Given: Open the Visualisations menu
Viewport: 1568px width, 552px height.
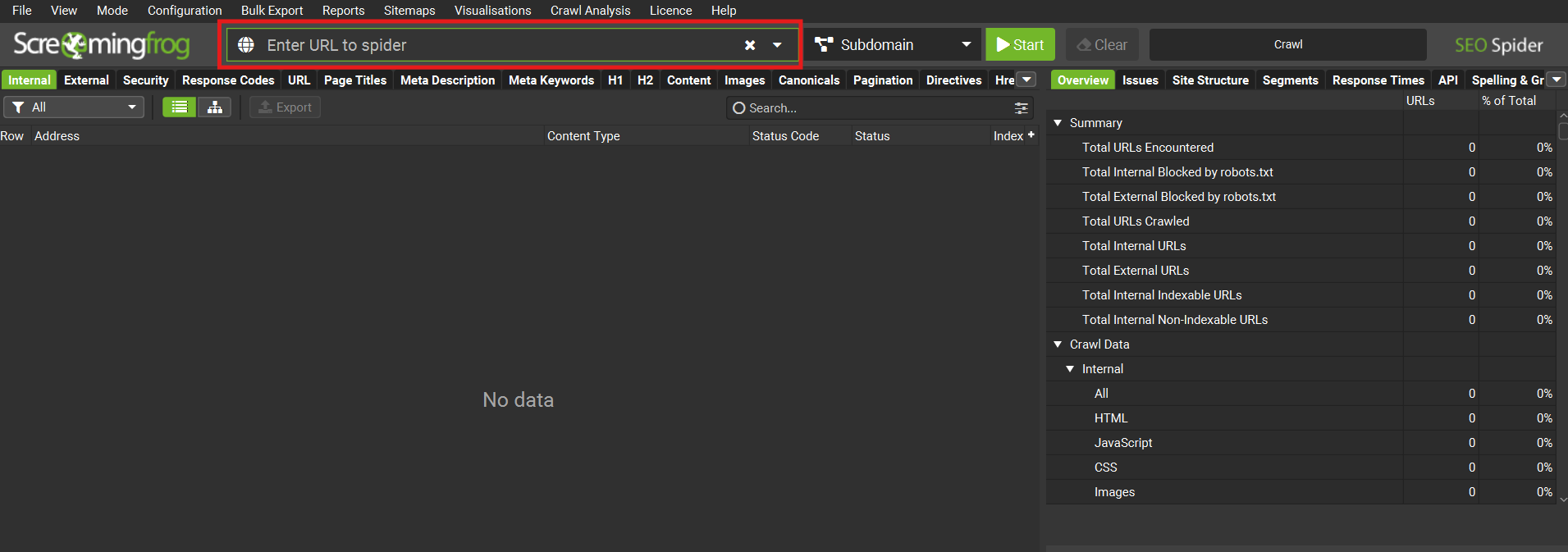Looking at the screenshot, I should pos(493,11).
